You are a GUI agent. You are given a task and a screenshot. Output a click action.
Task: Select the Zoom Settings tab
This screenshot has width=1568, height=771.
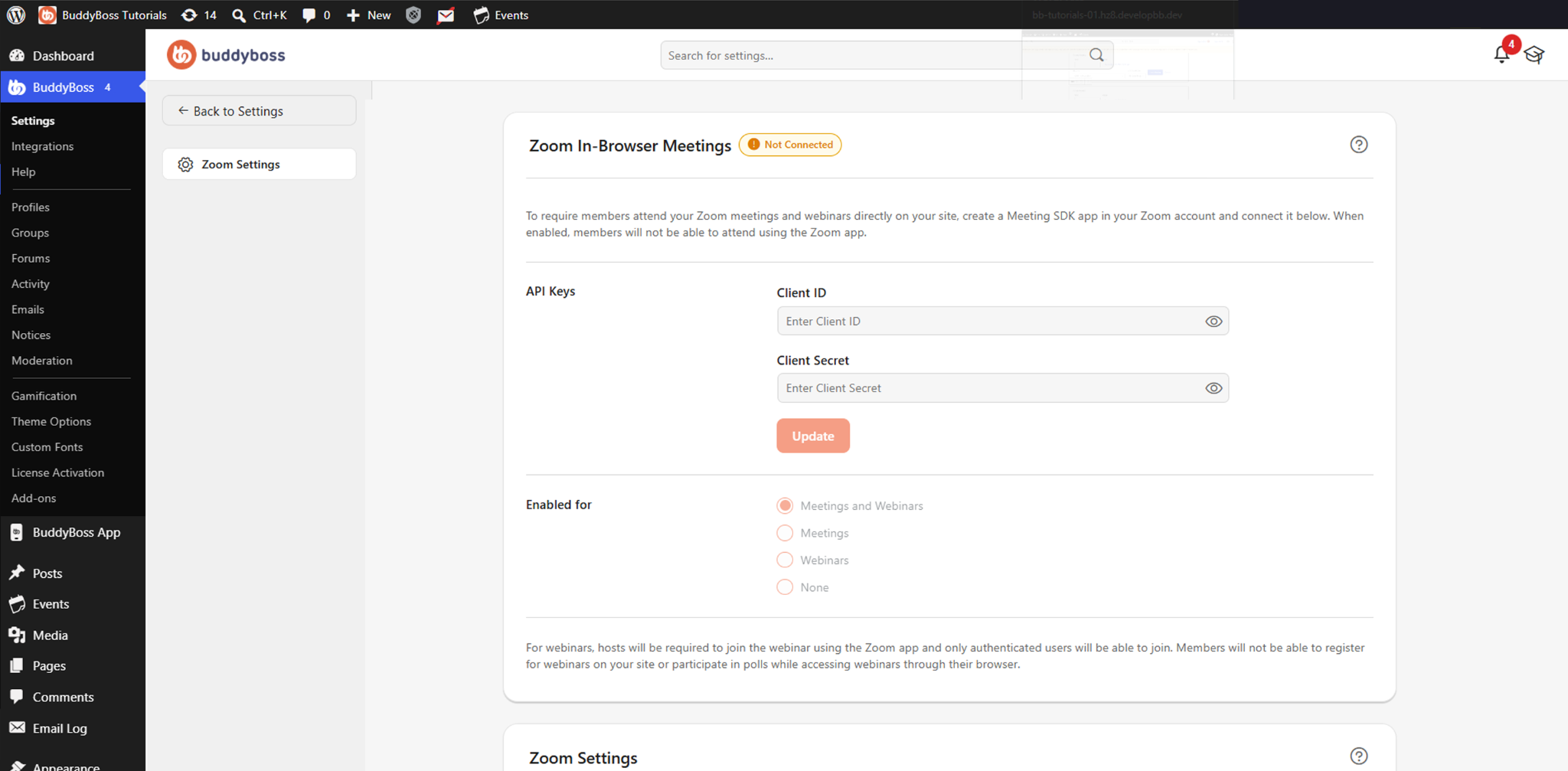tap(260, 164)
